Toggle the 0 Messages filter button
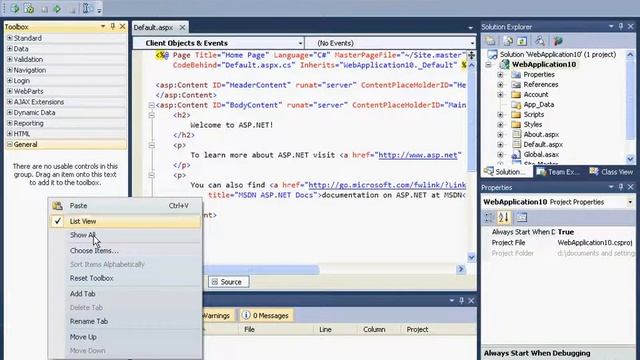This screenshot has height=360, width=640. pos(266,316)
